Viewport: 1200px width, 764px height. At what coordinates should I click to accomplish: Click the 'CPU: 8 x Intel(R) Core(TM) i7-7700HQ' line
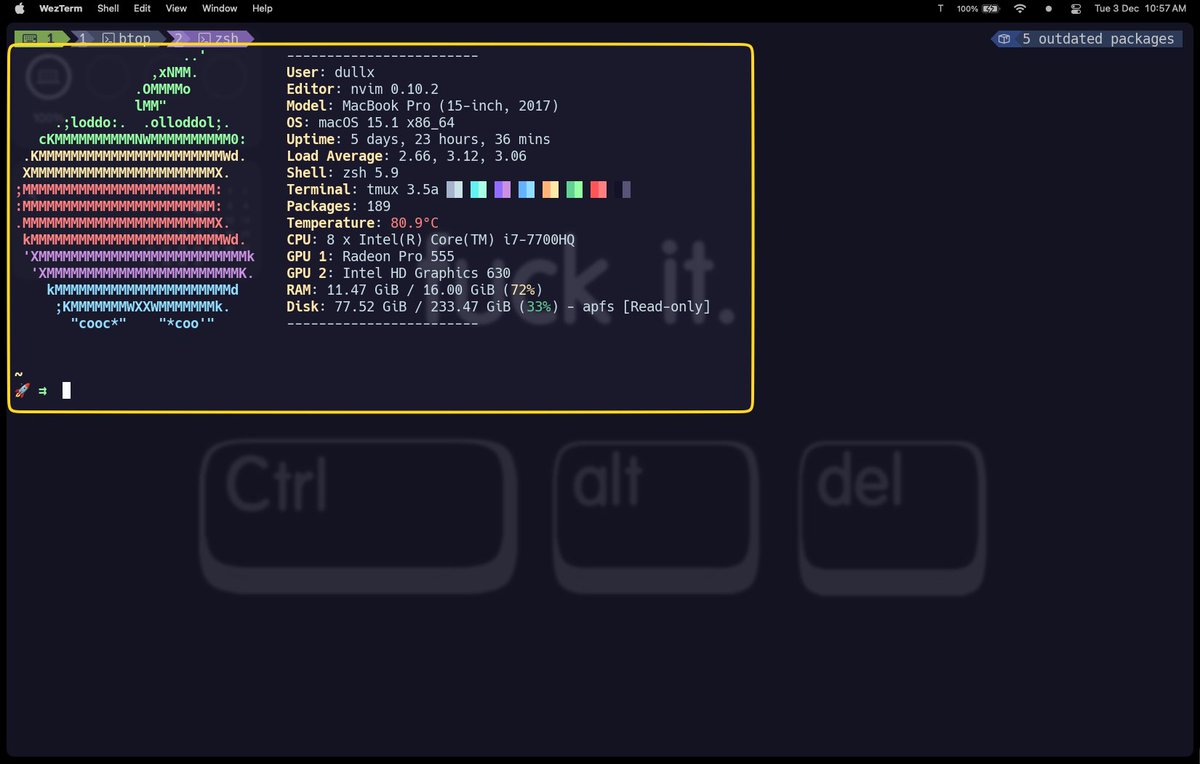pos(430,240)
